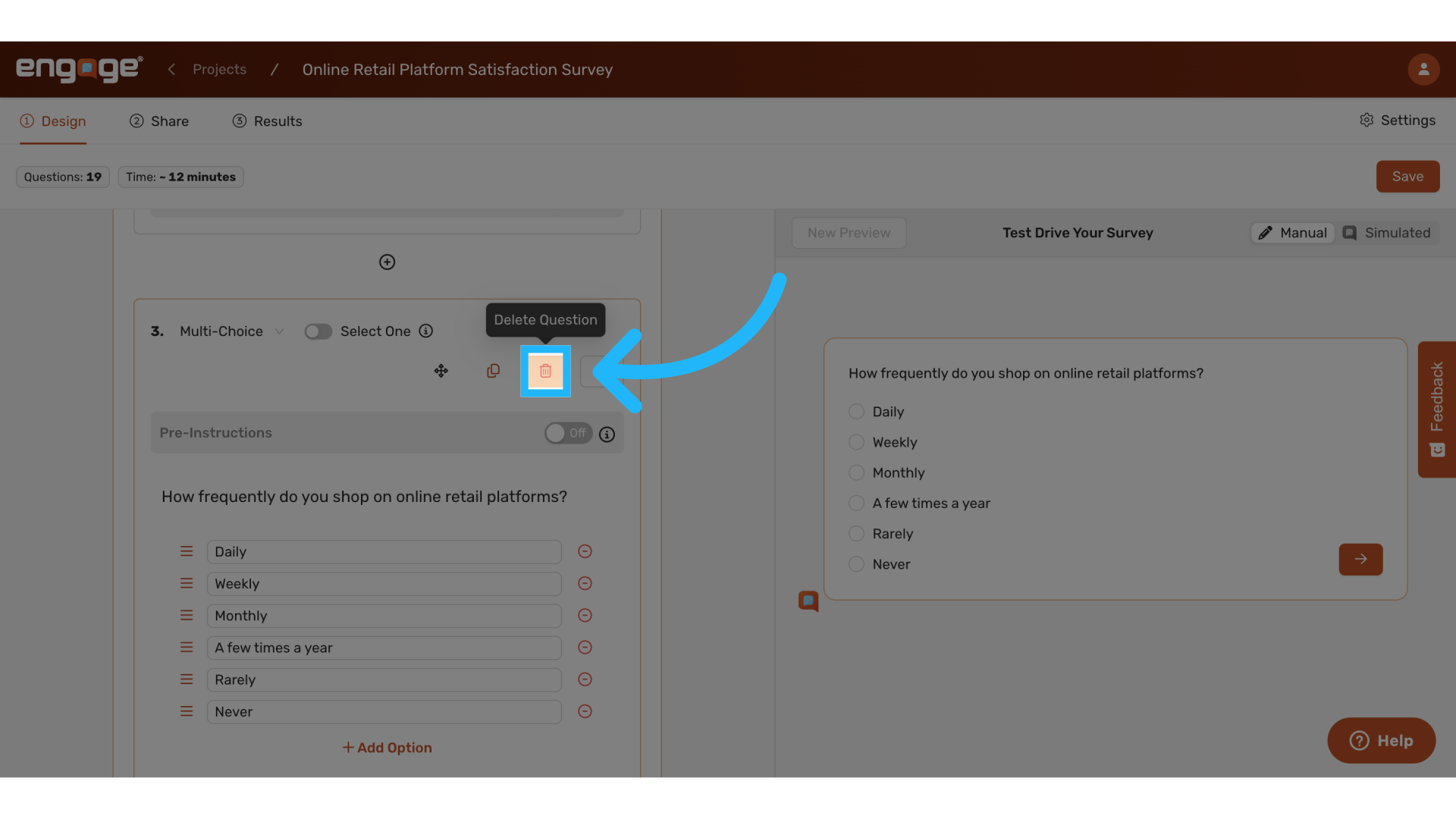1456x819 pixels.
Task: Click the Engage logo
Action: [x=80, y=69]
